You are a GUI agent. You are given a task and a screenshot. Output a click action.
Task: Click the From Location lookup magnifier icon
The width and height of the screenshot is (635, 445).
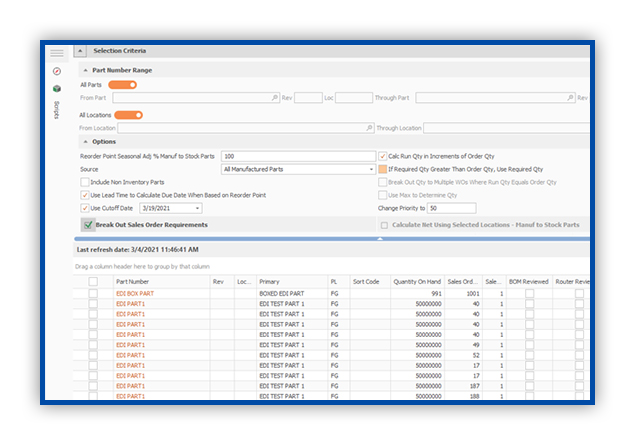click(x=369, y=128)
